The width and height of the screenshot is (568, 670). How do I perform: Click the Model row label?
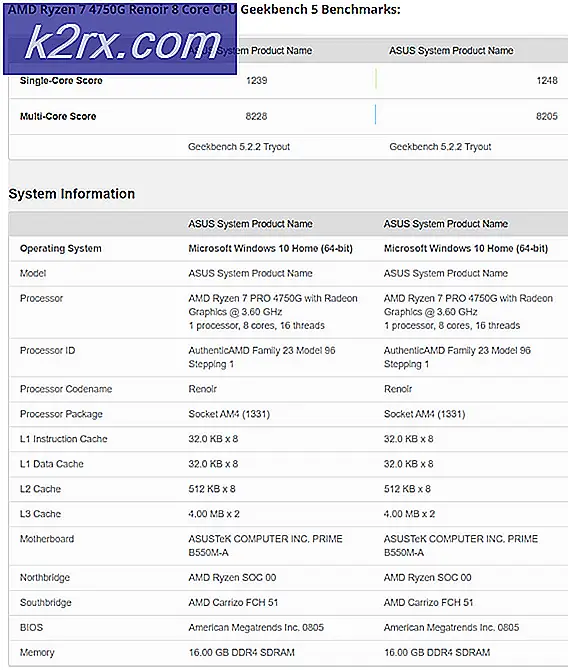33,273
